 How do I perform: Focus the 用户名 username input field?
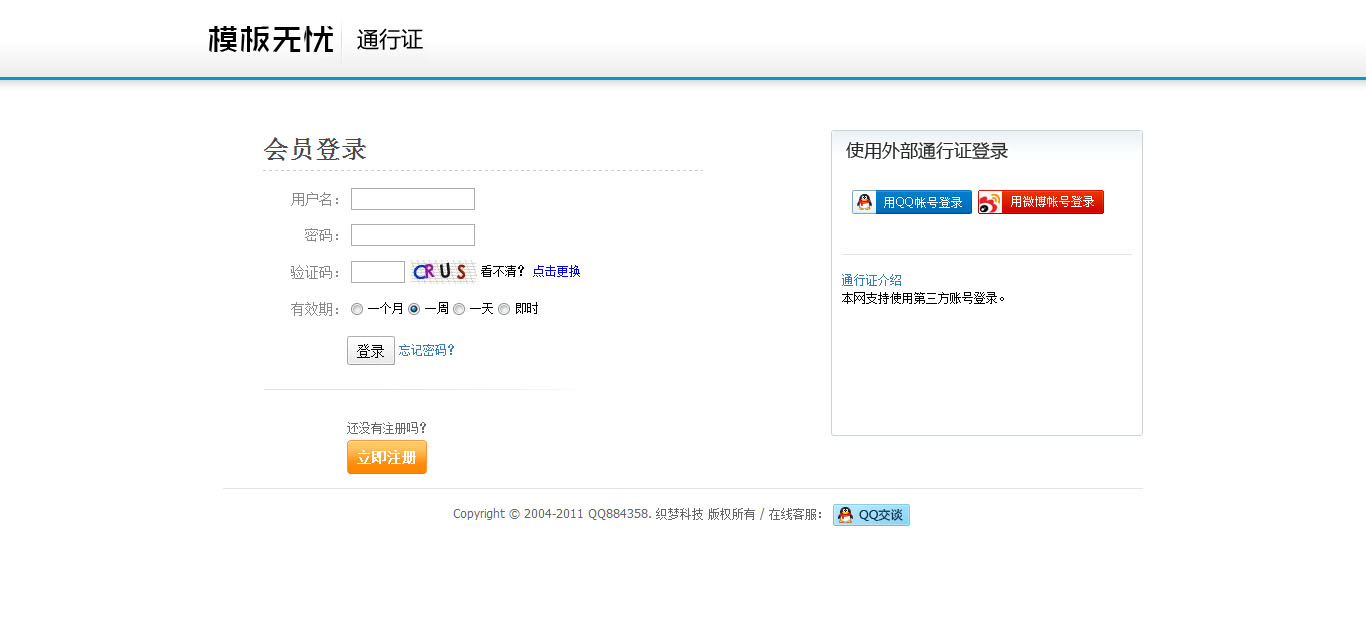coord(413,199)
